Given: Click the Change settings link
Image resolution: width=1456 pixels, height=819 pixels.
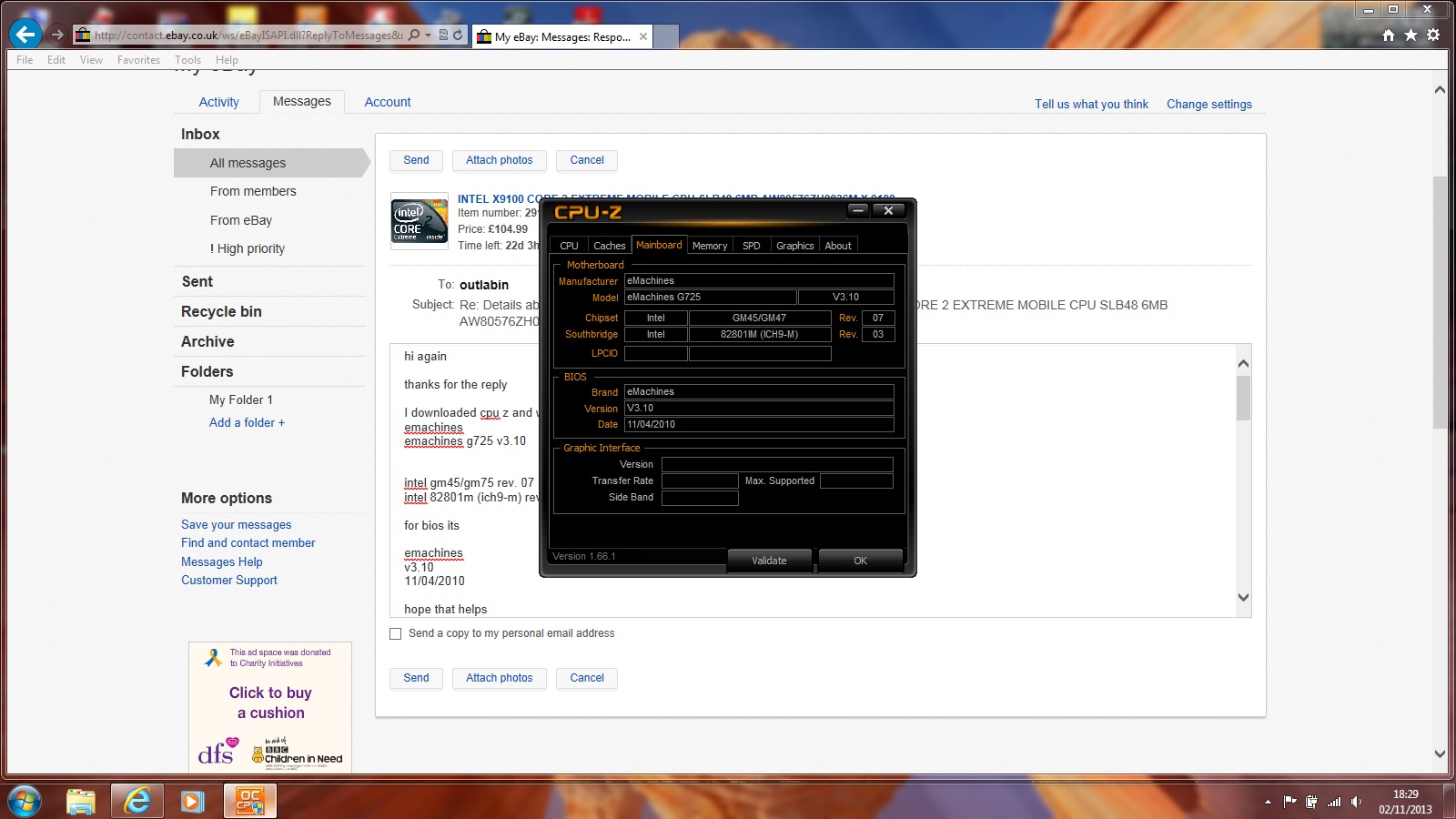Looking at the screenshot, I should pyautogui.click(x=1209, y=104).
